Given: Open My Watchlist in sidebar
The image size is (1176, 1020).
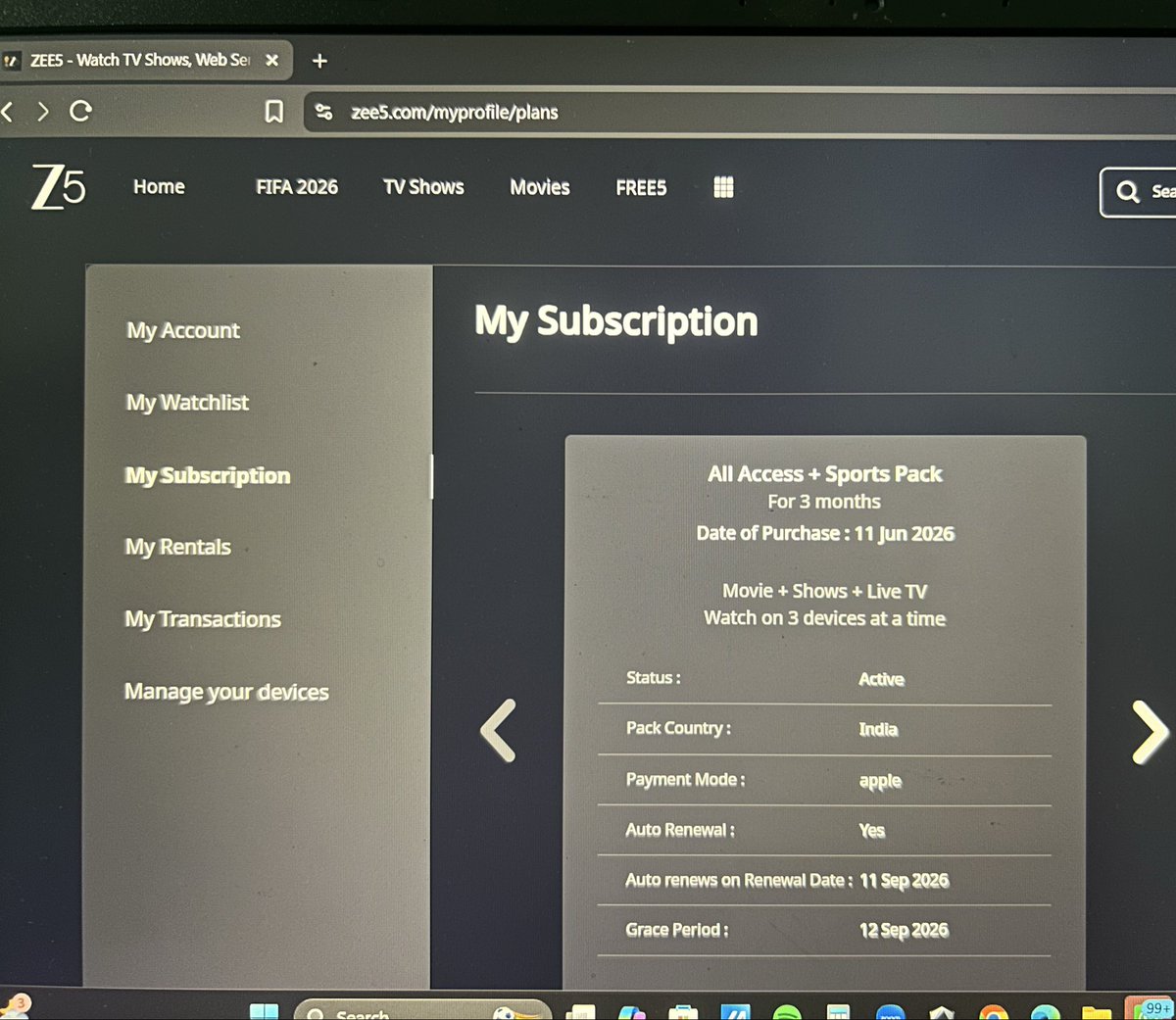Looking at the screenshot, I should [x=187, y=403].
